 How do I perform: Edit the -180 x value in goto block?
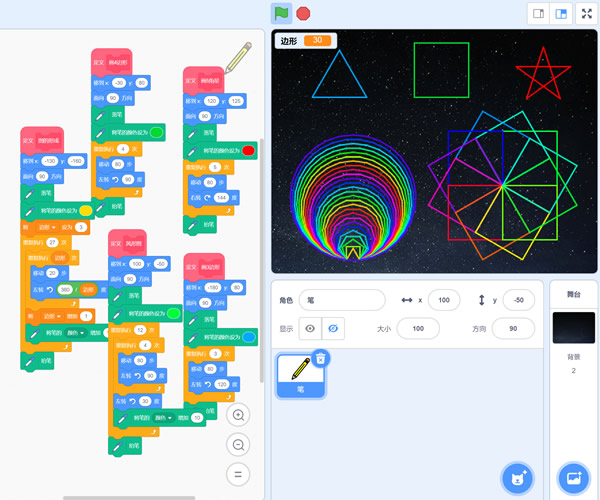click(212, 287)
